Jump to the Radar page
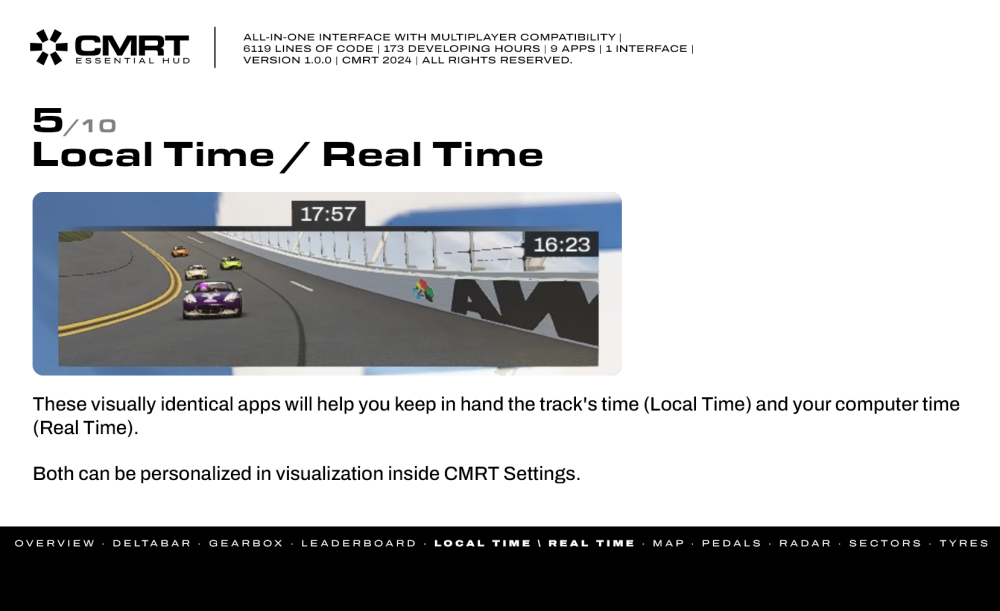The width and height of the screenshot is (1000, 611). tap(805, 543)
